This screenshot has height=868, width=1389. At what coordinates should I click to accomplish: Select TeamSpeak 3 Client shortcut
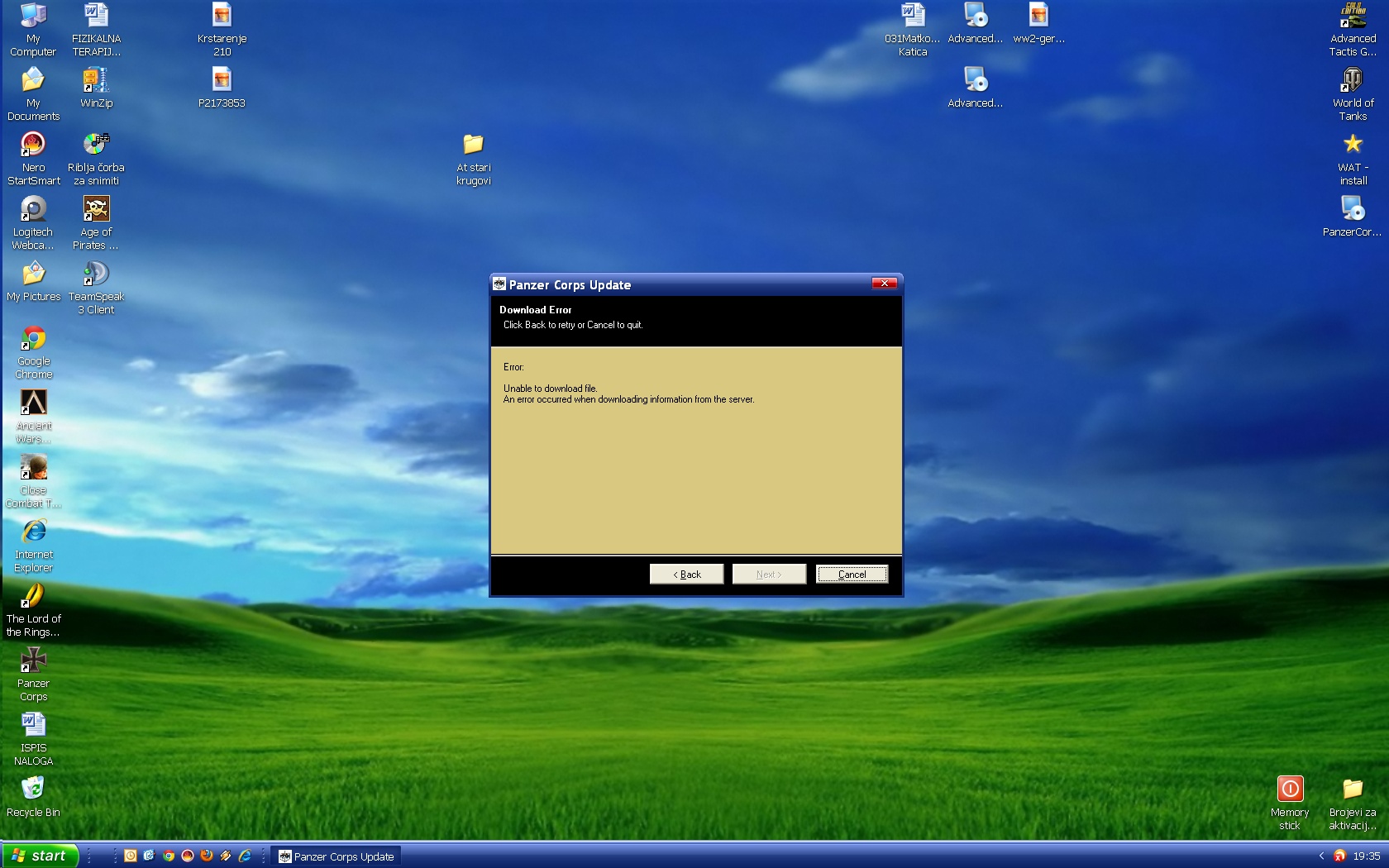point(96,287)
